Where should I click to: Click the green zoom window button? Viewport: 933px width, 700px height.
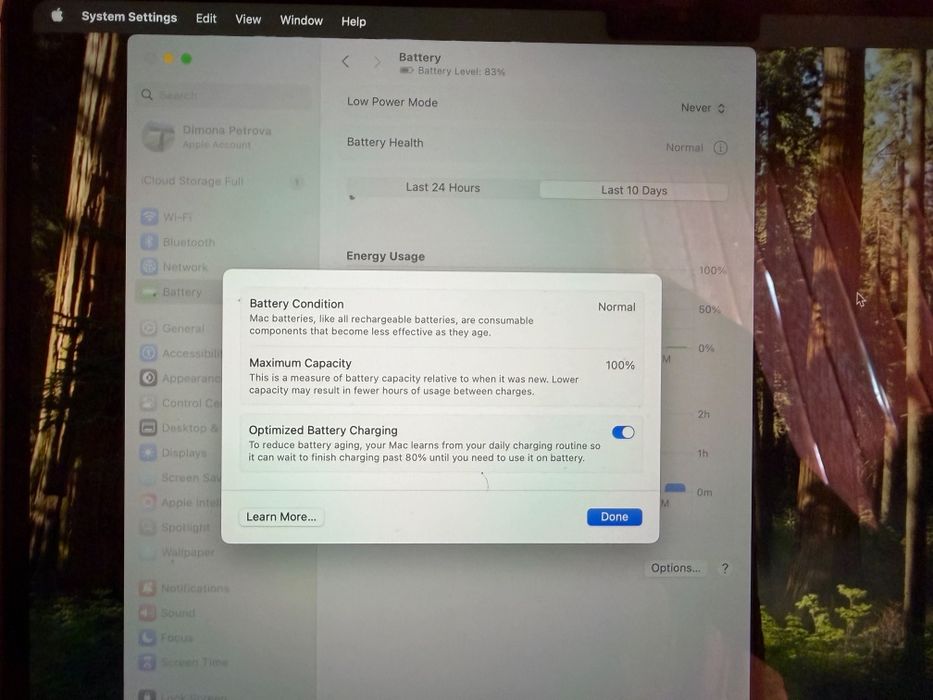[x=186, y=58]
